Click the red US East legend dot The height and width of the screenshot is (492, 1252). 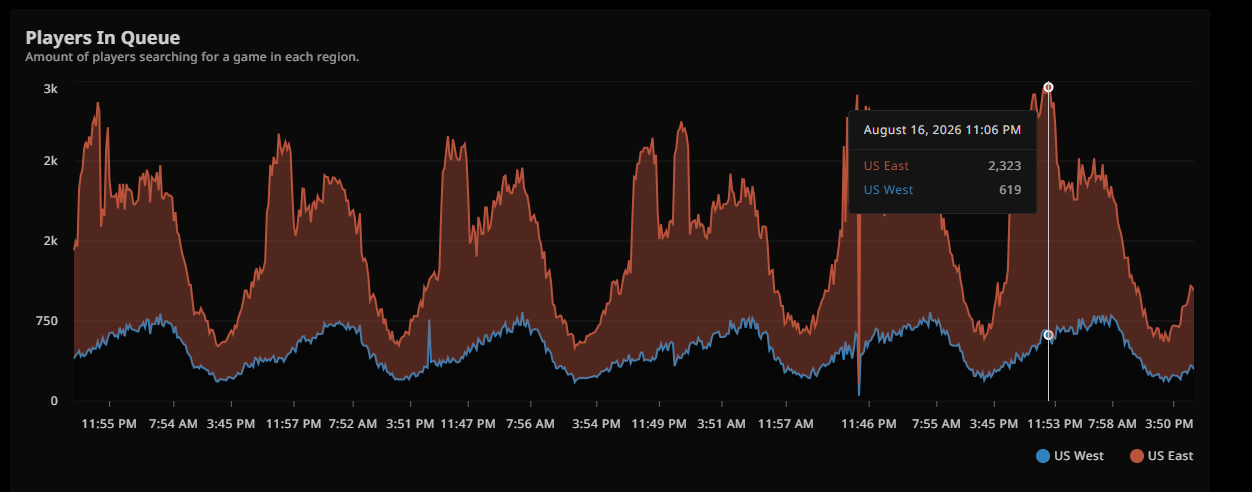pos(1136,456)
